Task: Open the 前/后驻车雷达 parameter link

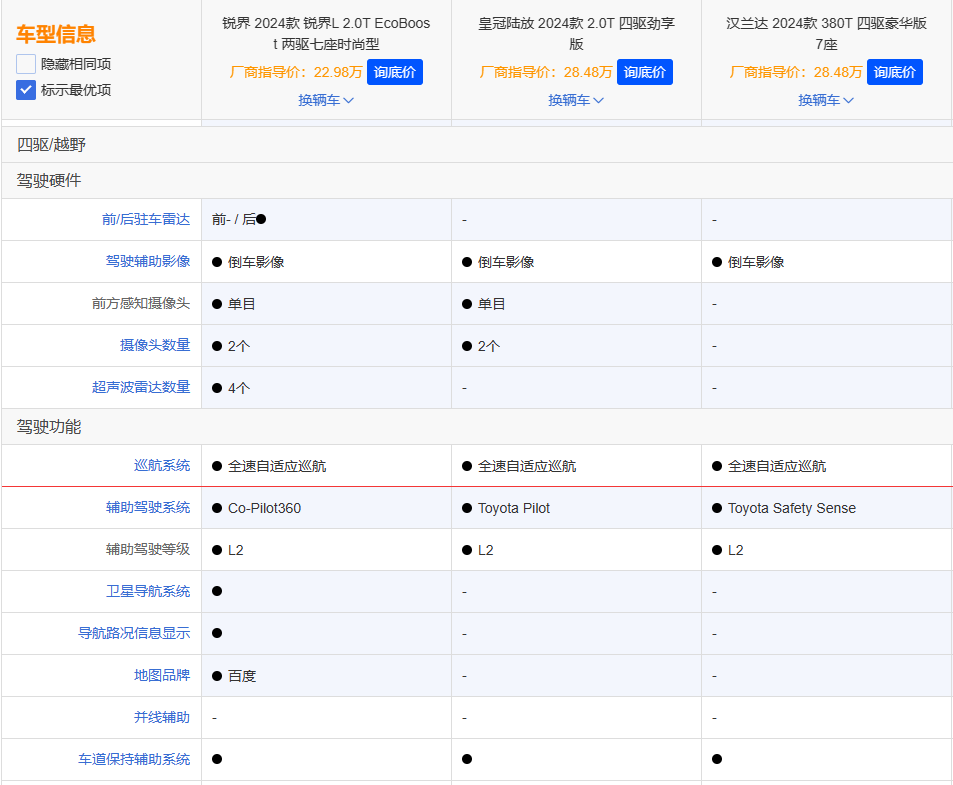Action: [x=145, y=219]
